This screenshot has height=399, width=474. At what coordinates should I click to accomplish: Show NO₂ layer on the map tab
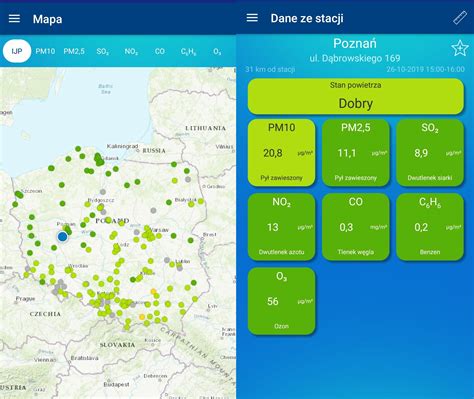point(131,52)
